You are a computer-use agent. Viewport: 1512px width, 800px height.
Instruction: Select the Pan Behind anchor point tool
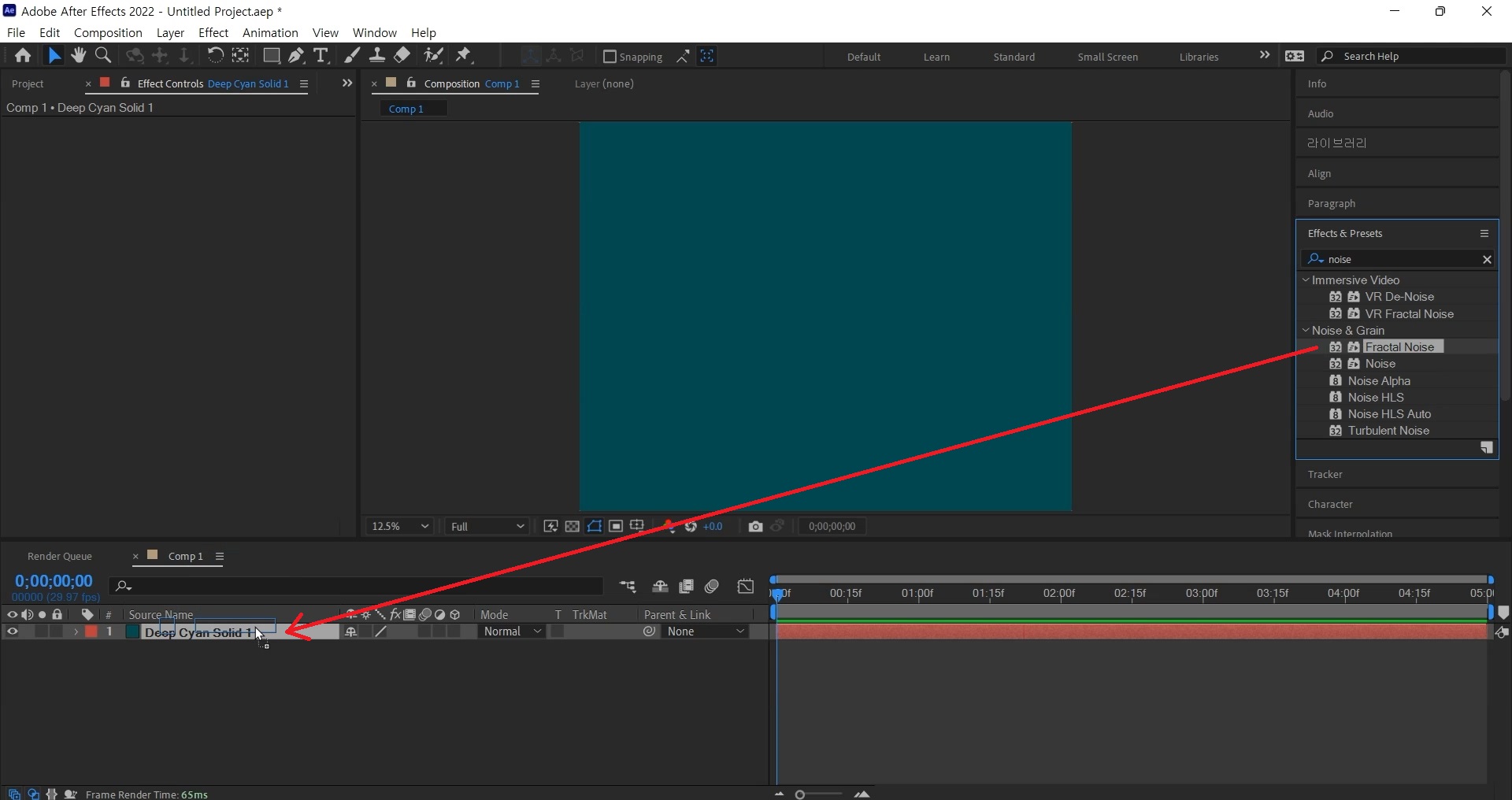(x=240, y=56)
